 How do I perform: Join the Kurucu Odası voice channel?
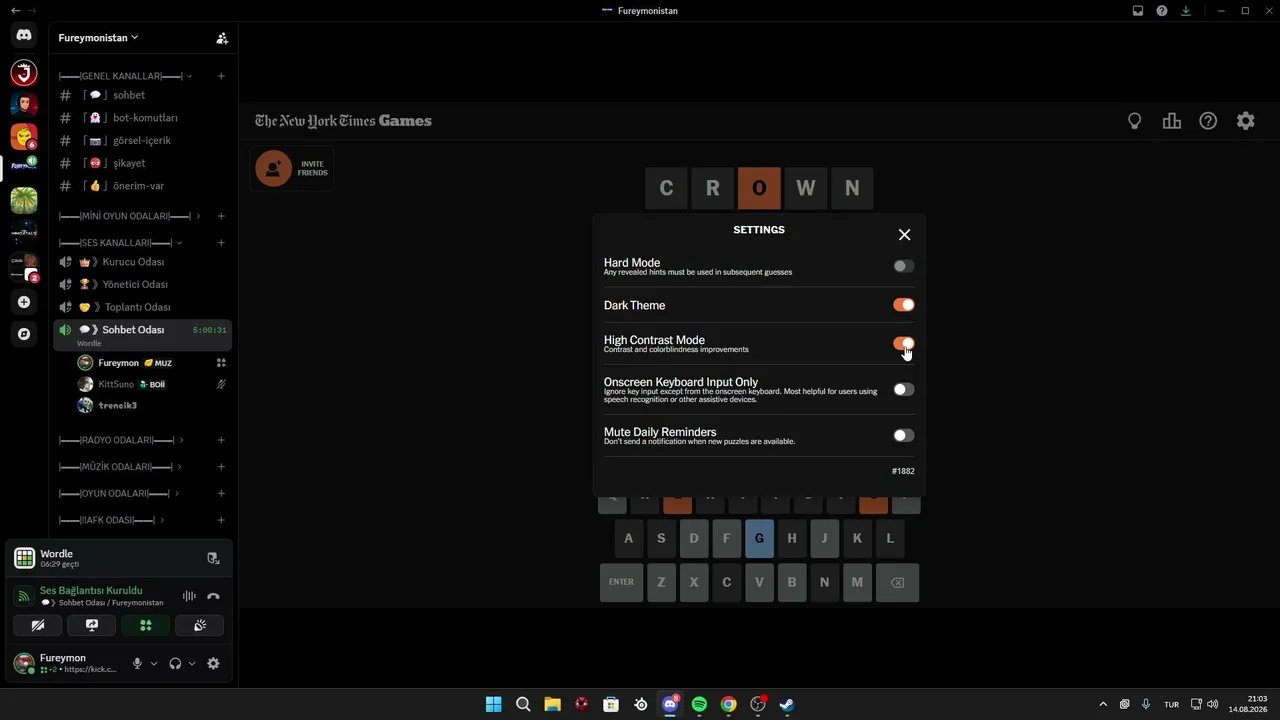143,262
